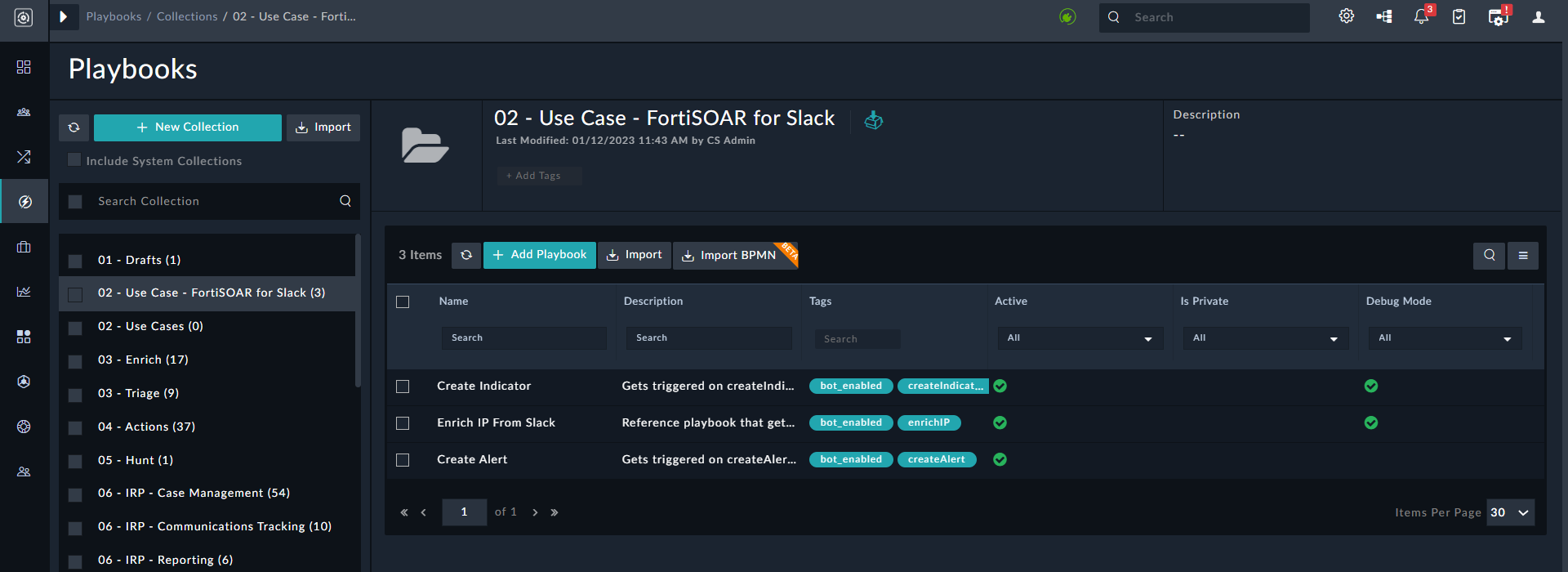Check the Create Indicator row checkbox
The width and height of the screenshot is (1568, 572).
[403, 387]
